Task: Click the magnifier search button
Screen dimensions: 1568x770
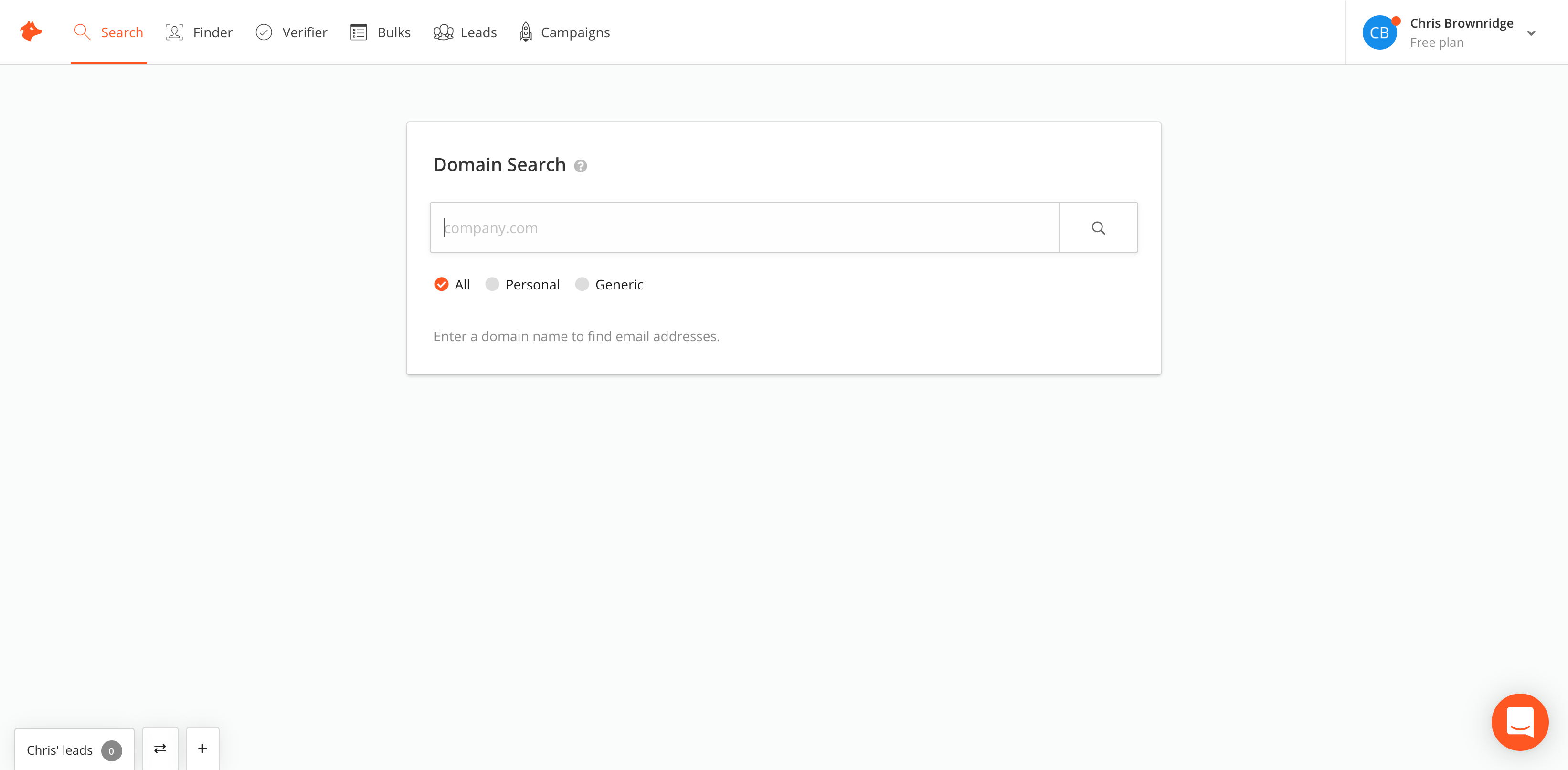Action: [1098, 228]
